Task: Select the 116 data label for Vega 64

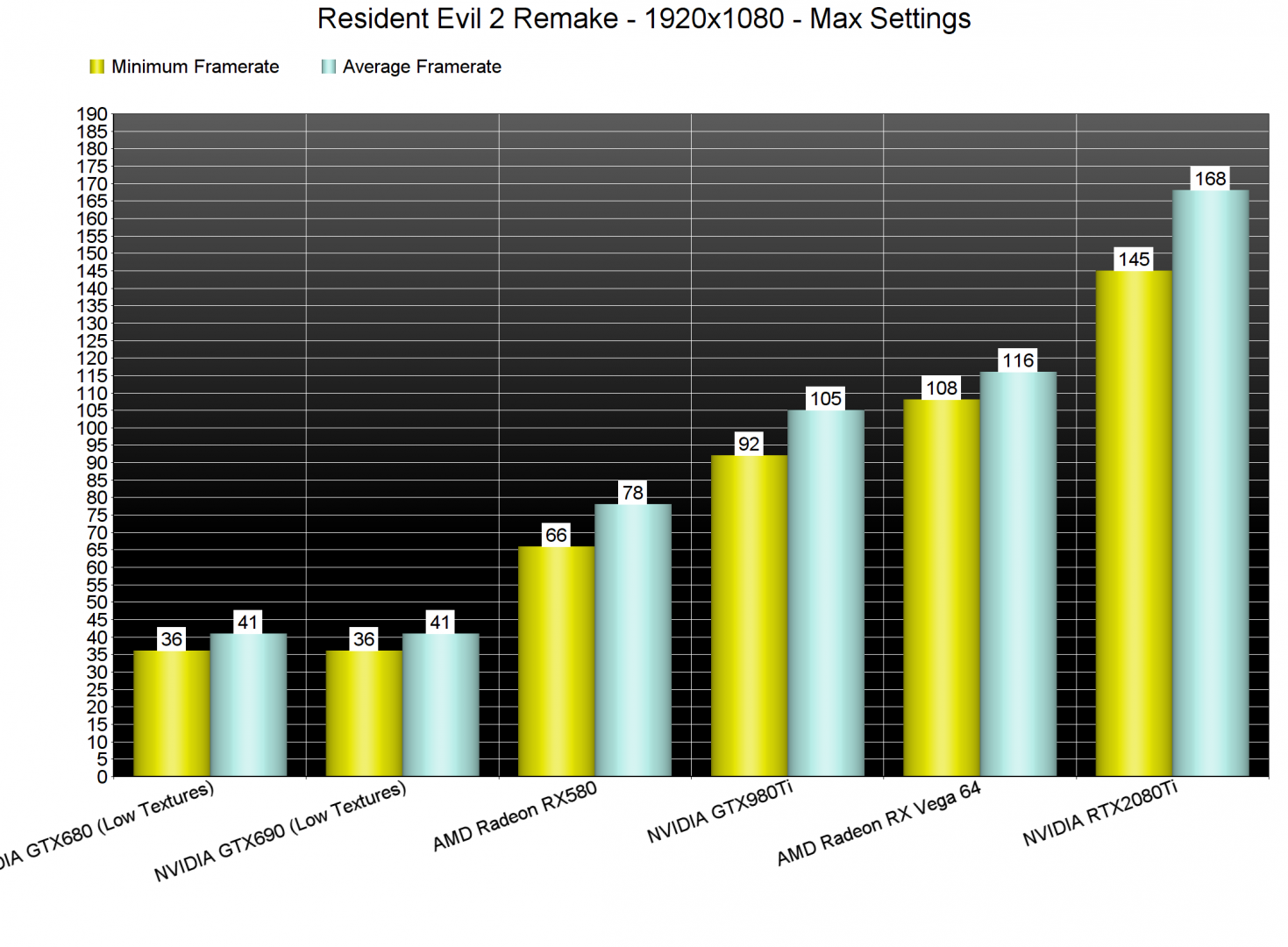Action: (1018, 360)
